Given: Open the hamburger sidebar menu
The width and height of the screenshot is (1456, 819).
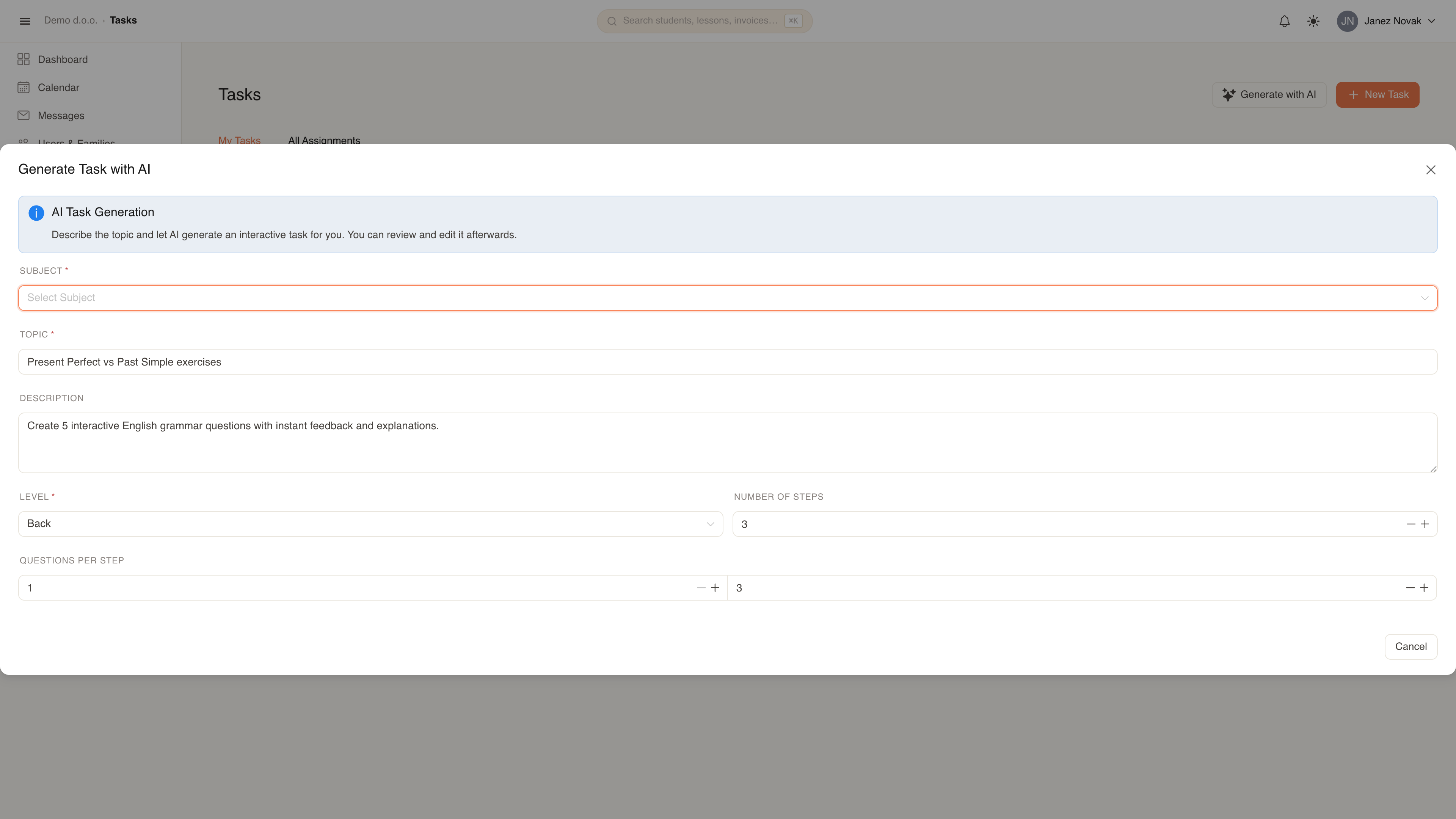Looking at the screenshot, I should pyautogui.click(x=25, y=21).
